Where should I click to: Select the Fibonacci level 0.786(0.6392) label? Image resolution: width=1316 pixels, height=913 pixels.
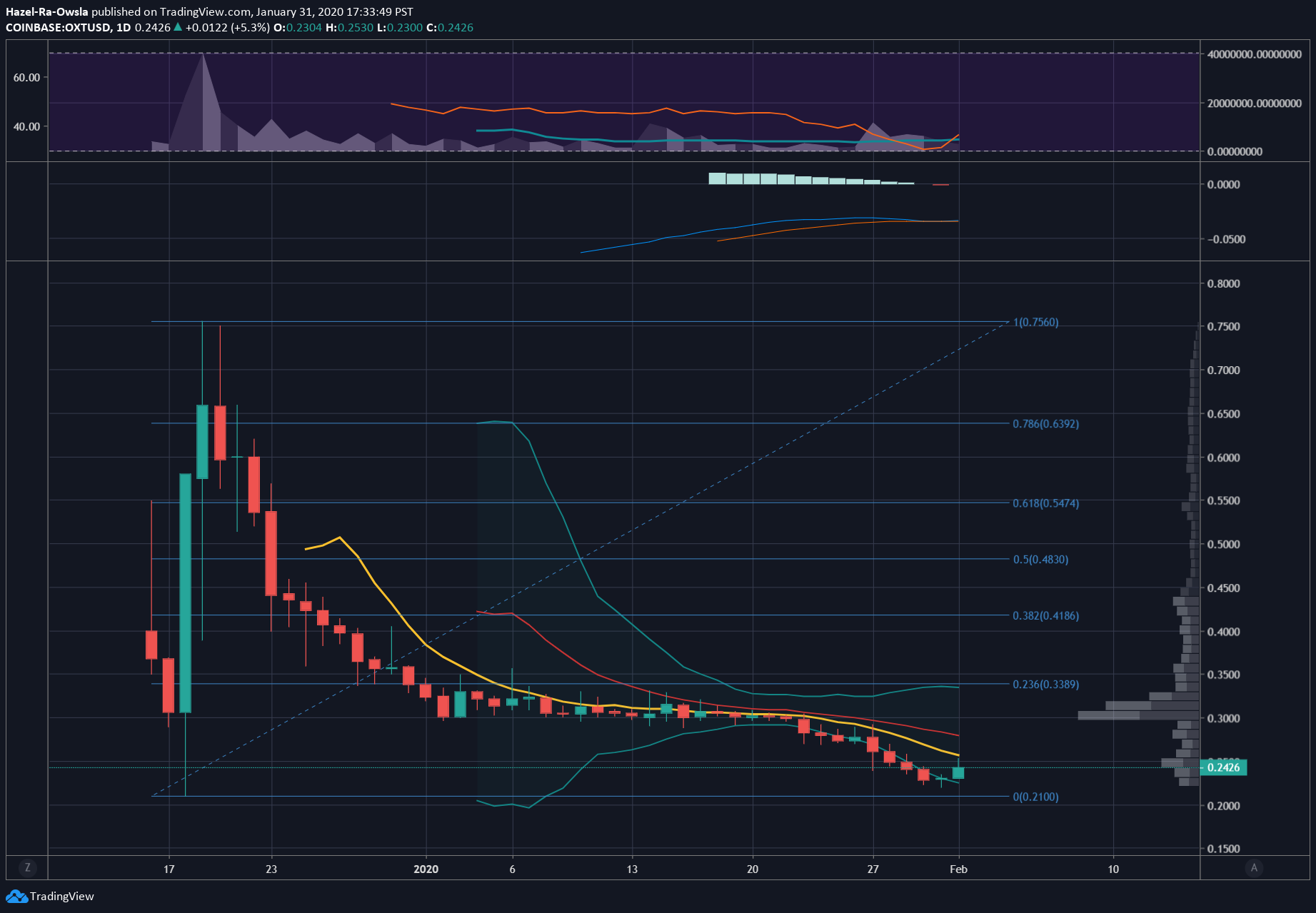(1045, 424)
